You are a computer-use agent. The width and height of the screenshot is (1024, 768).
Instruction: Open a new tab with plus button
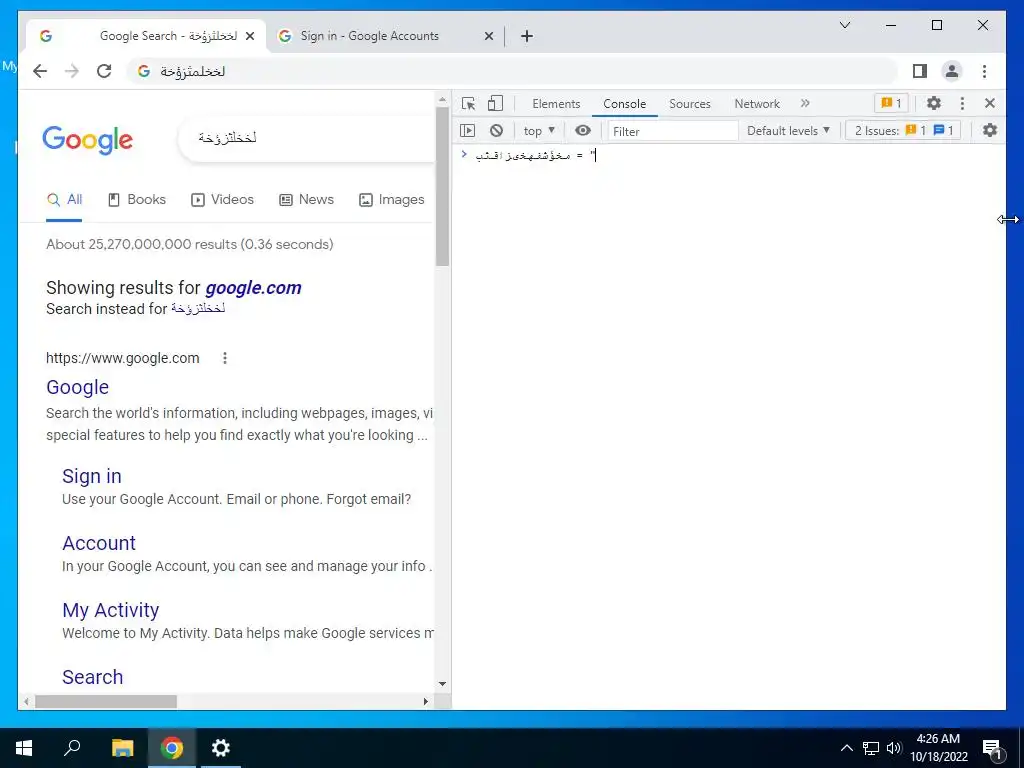point(526,37)
